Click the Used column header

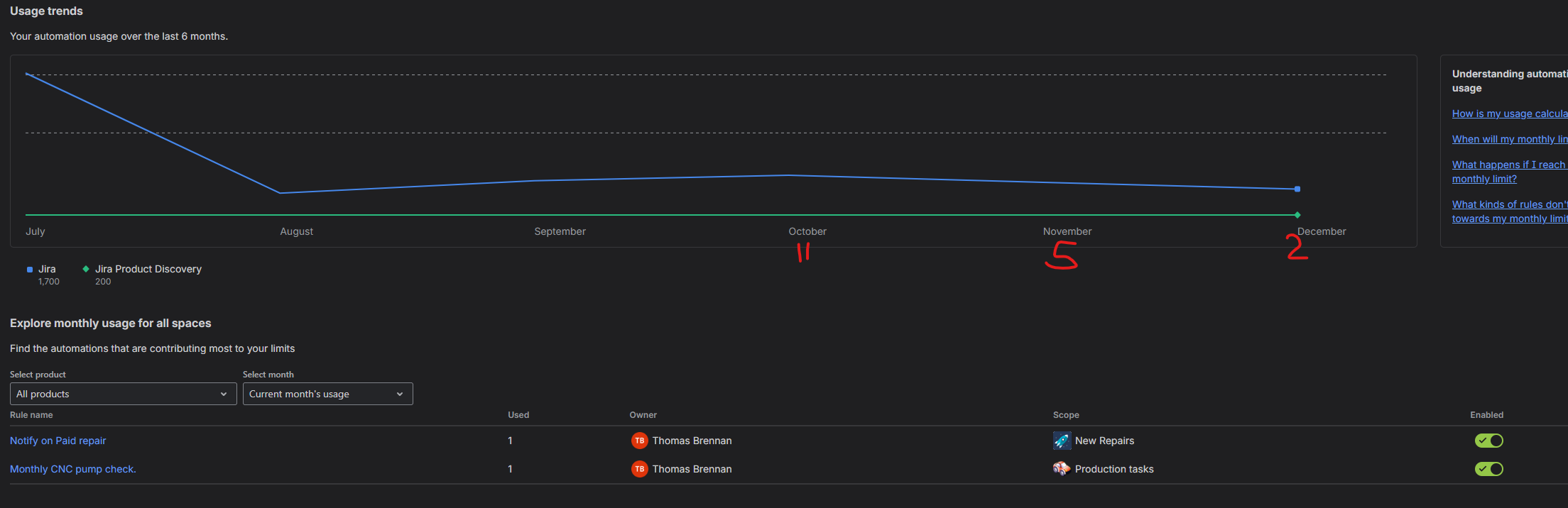coord(518,415)
